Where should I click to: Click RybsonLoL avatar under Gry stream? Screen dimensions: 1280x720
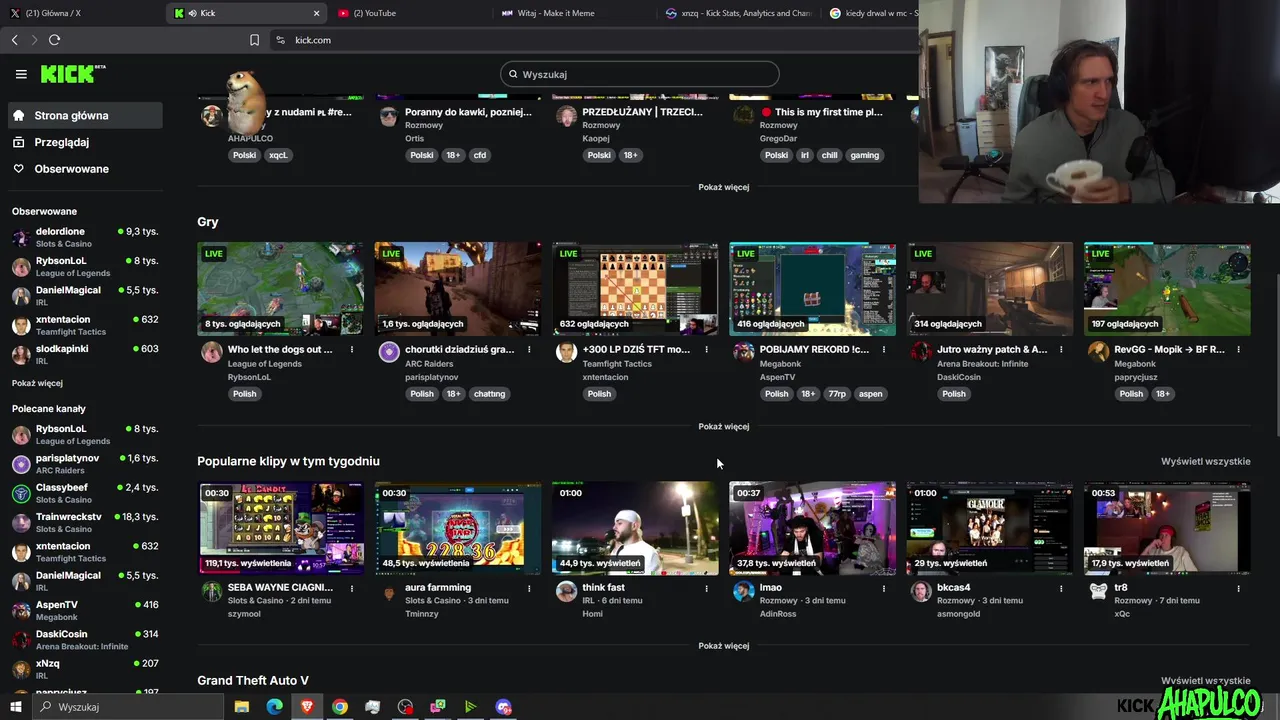(x=212, y=352)
